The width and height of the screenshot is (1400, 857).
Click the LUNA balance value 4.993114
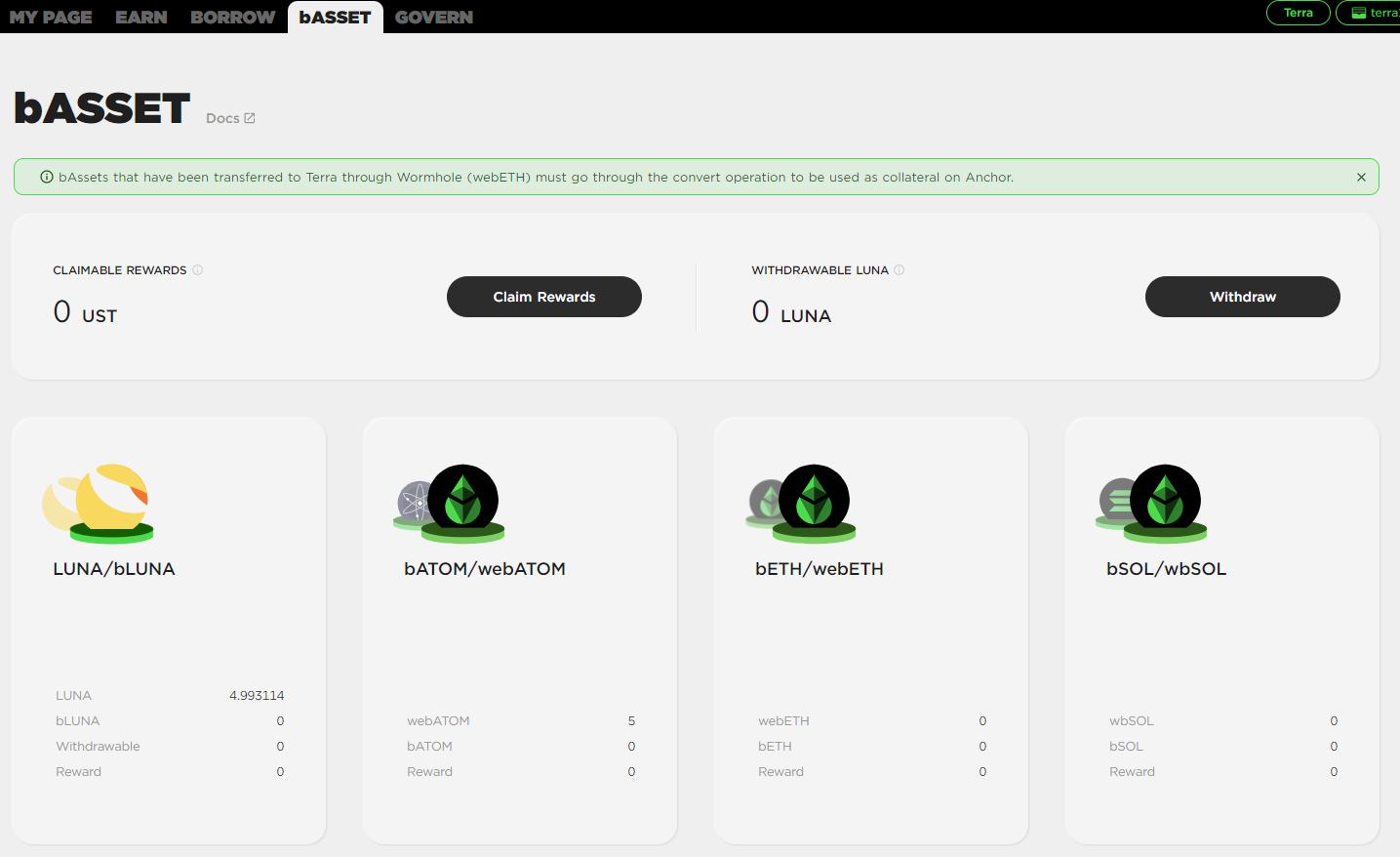257,696
